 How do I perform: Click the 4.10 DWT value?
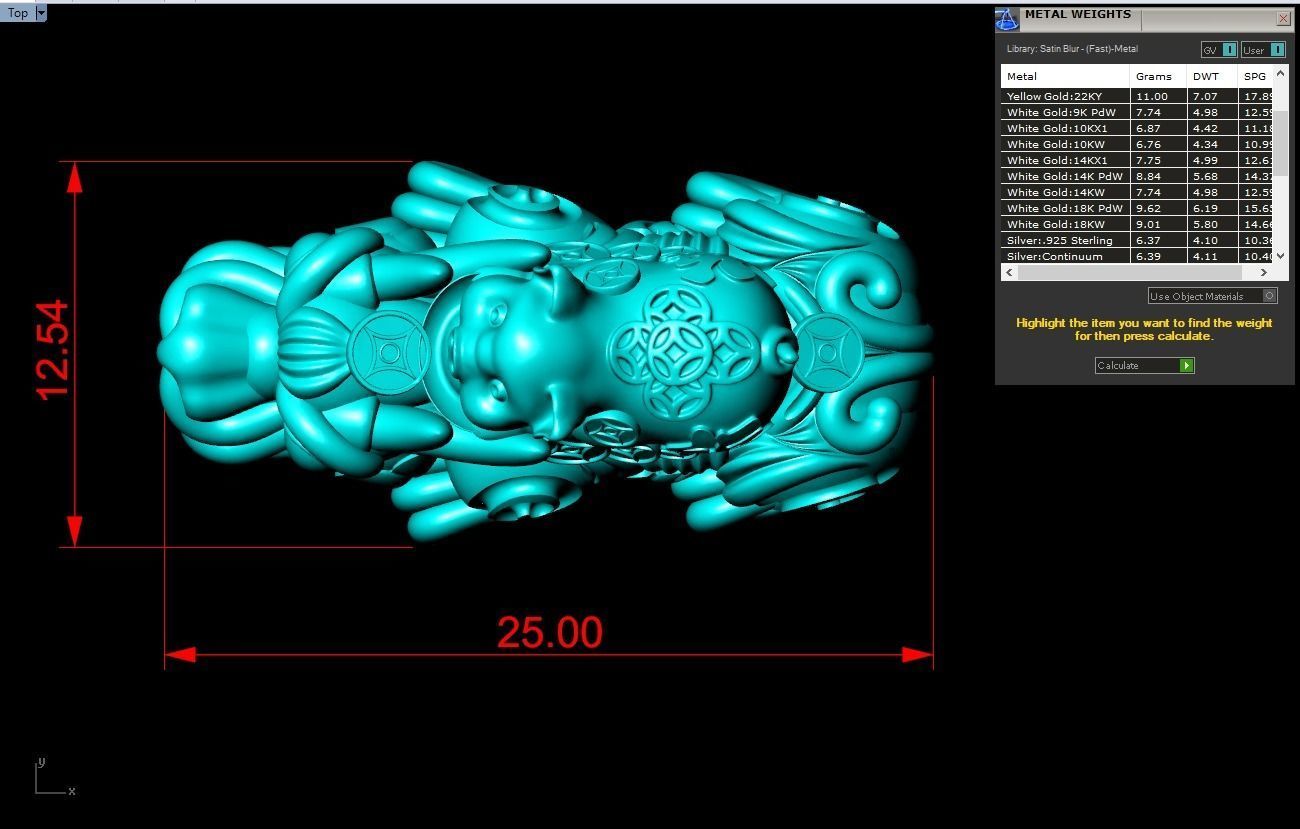(x=1205, y=240)
